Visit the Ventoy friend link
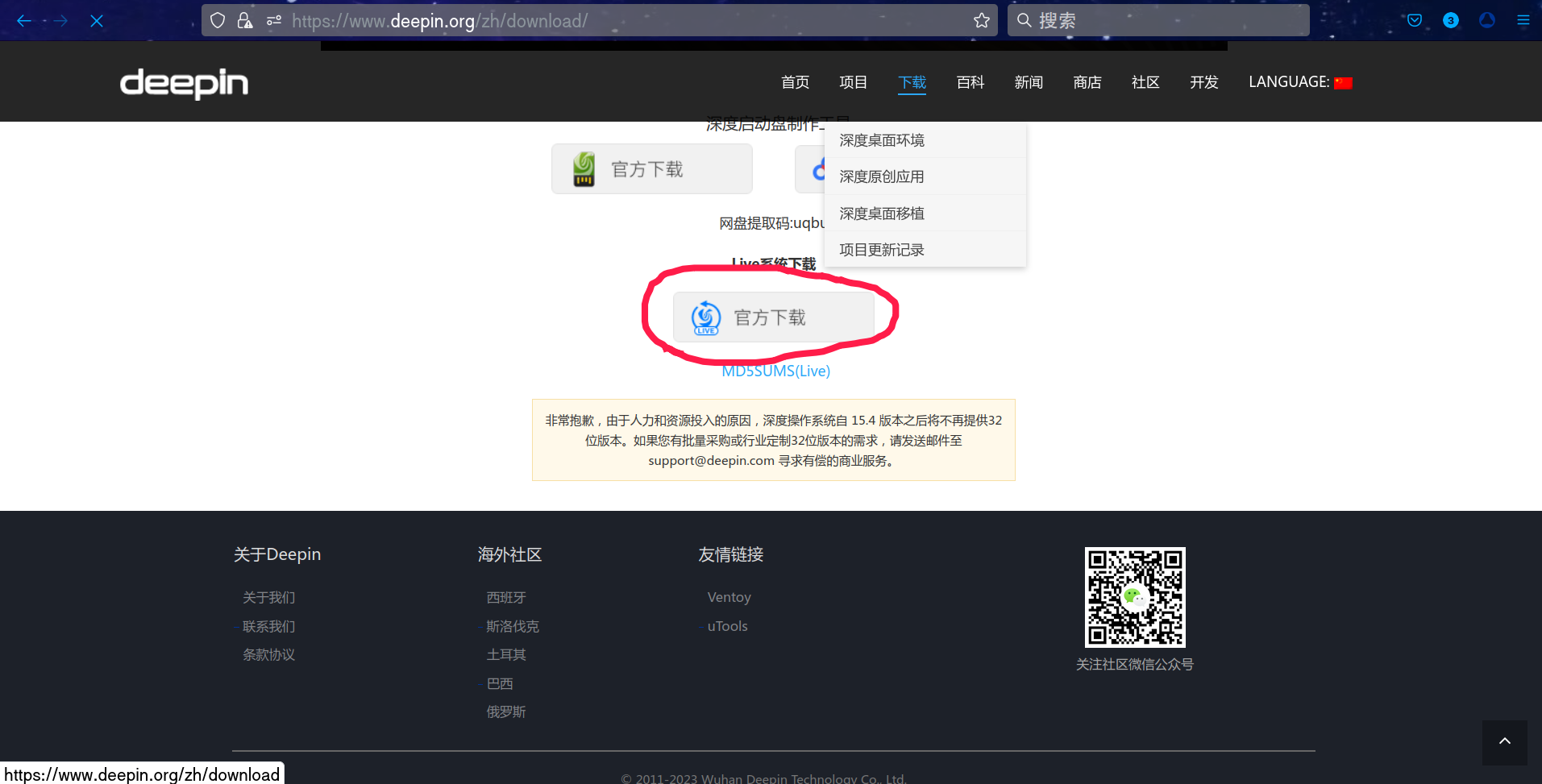The image size is (1542, 784). tap(728, 596)
